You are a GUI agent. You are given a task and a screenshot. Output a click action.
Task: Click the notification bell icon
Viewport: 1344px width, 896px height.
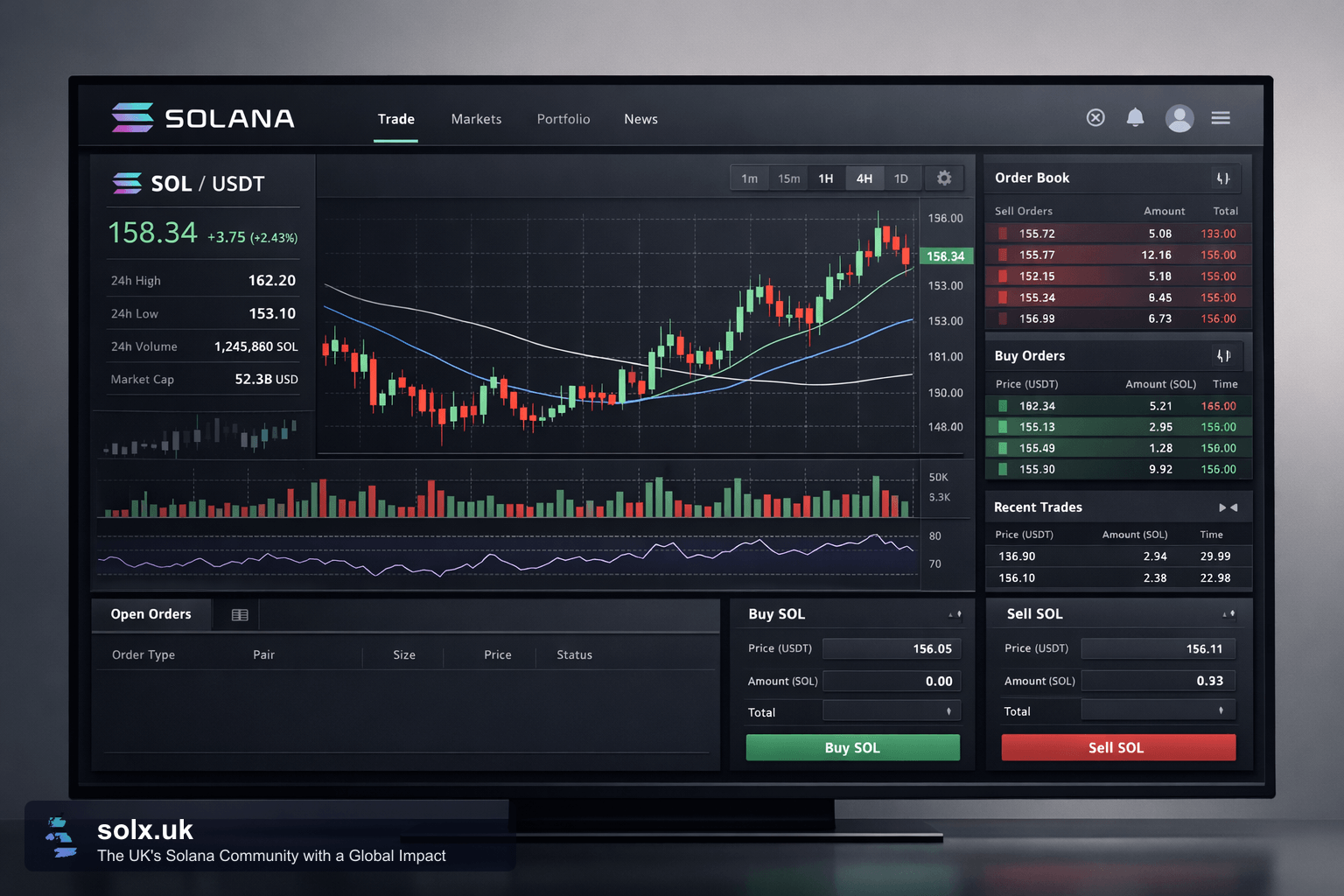(1135, 117)
